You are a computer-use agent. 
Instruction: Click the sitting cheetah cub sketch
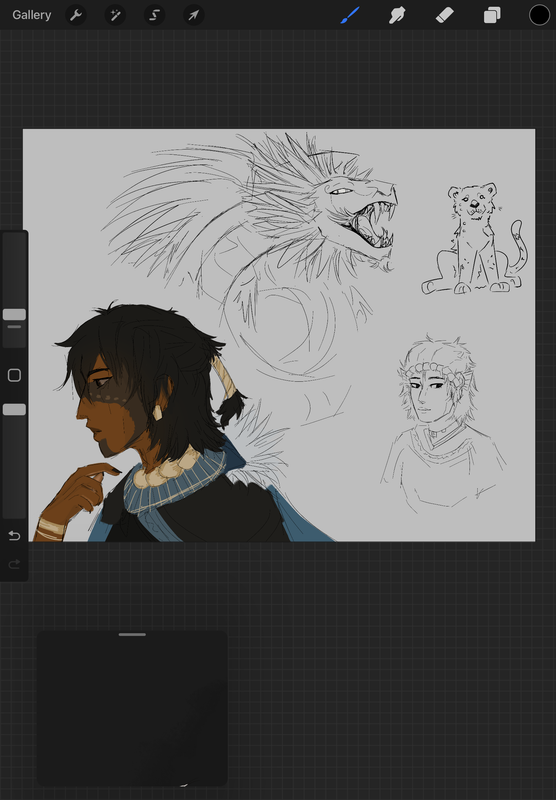point(474,239)
